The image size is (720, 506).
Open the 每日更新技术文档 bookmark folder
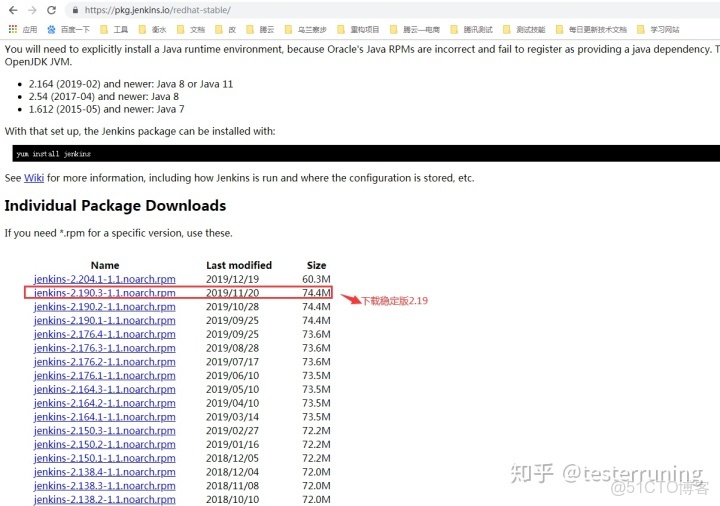point(591,29)
